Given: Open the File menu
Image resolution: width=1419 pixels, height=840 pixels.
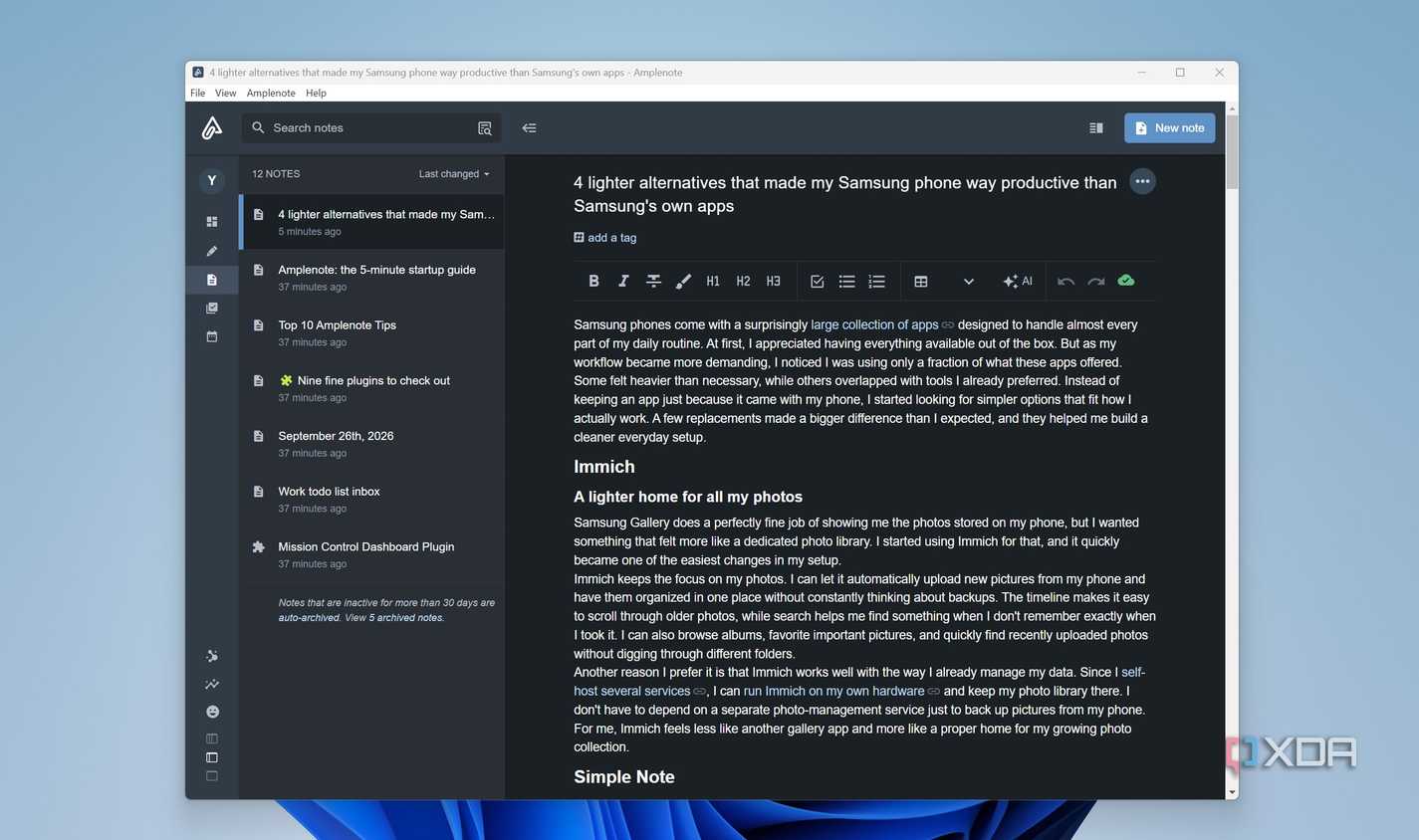Looking at the screenshot, I should click(x=198, y=93).
